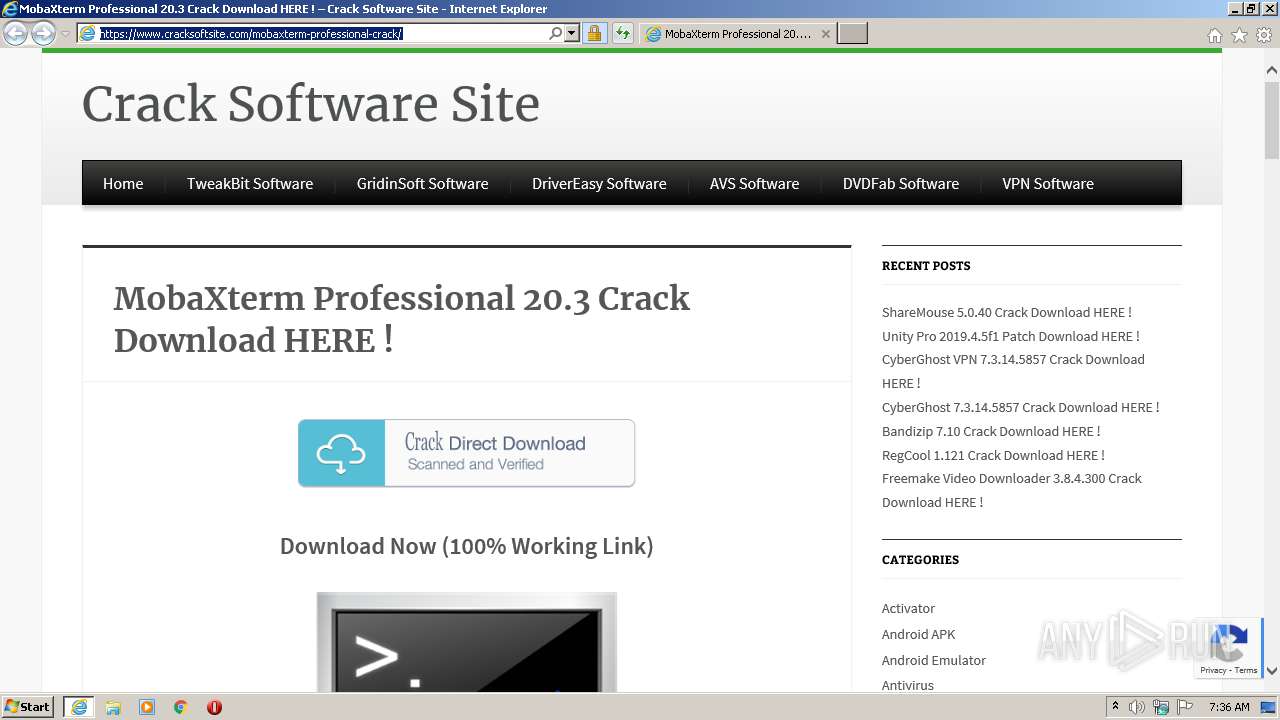Open the Android APK category
Screen dimensions: 1280x720
[919, 634]
